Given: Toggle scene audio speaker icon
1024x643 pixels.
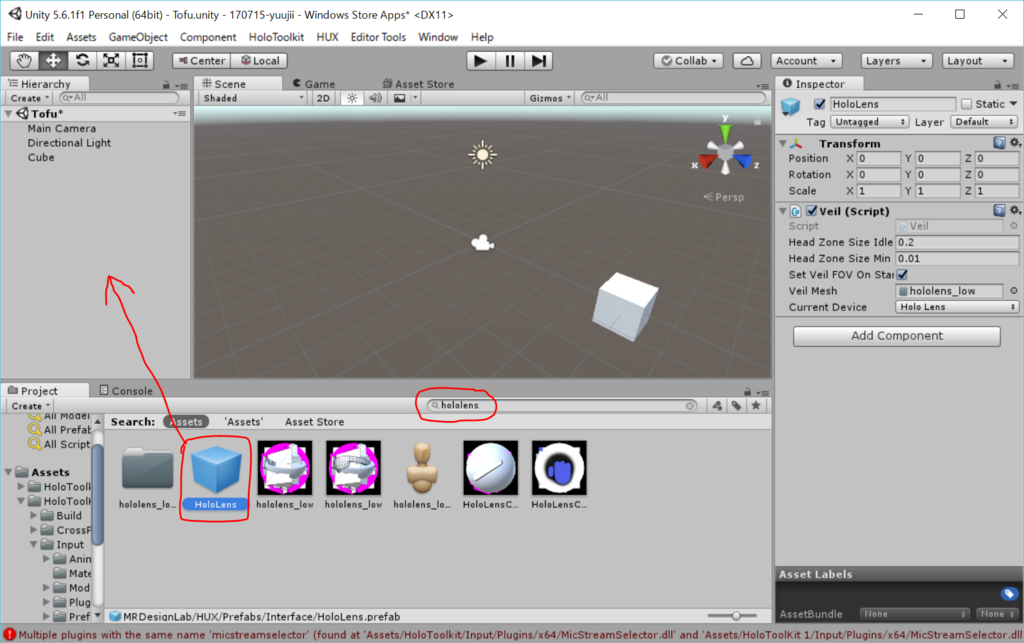Looking at the screenshot, I should tap(376, 98).
